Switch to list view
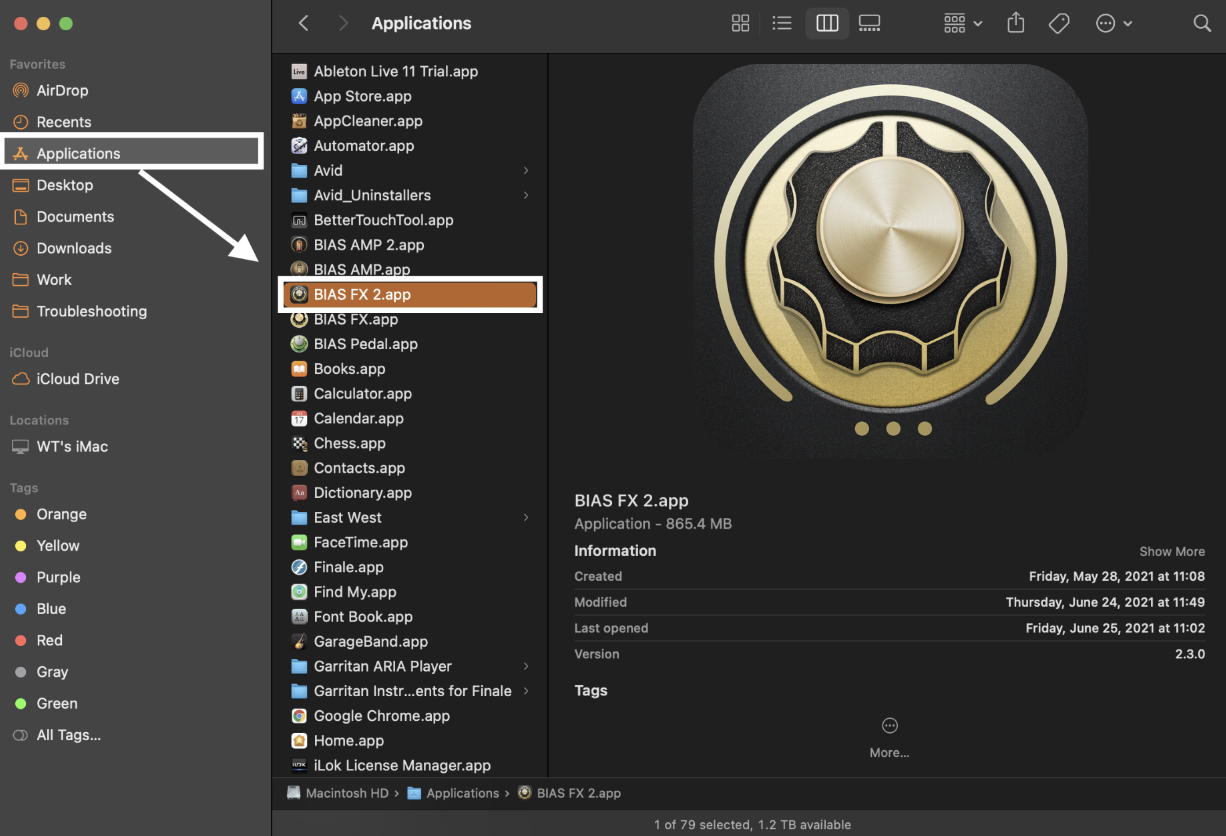This screenshot has width=1226, height=836. pyautogui.click(x=782, y=23)
